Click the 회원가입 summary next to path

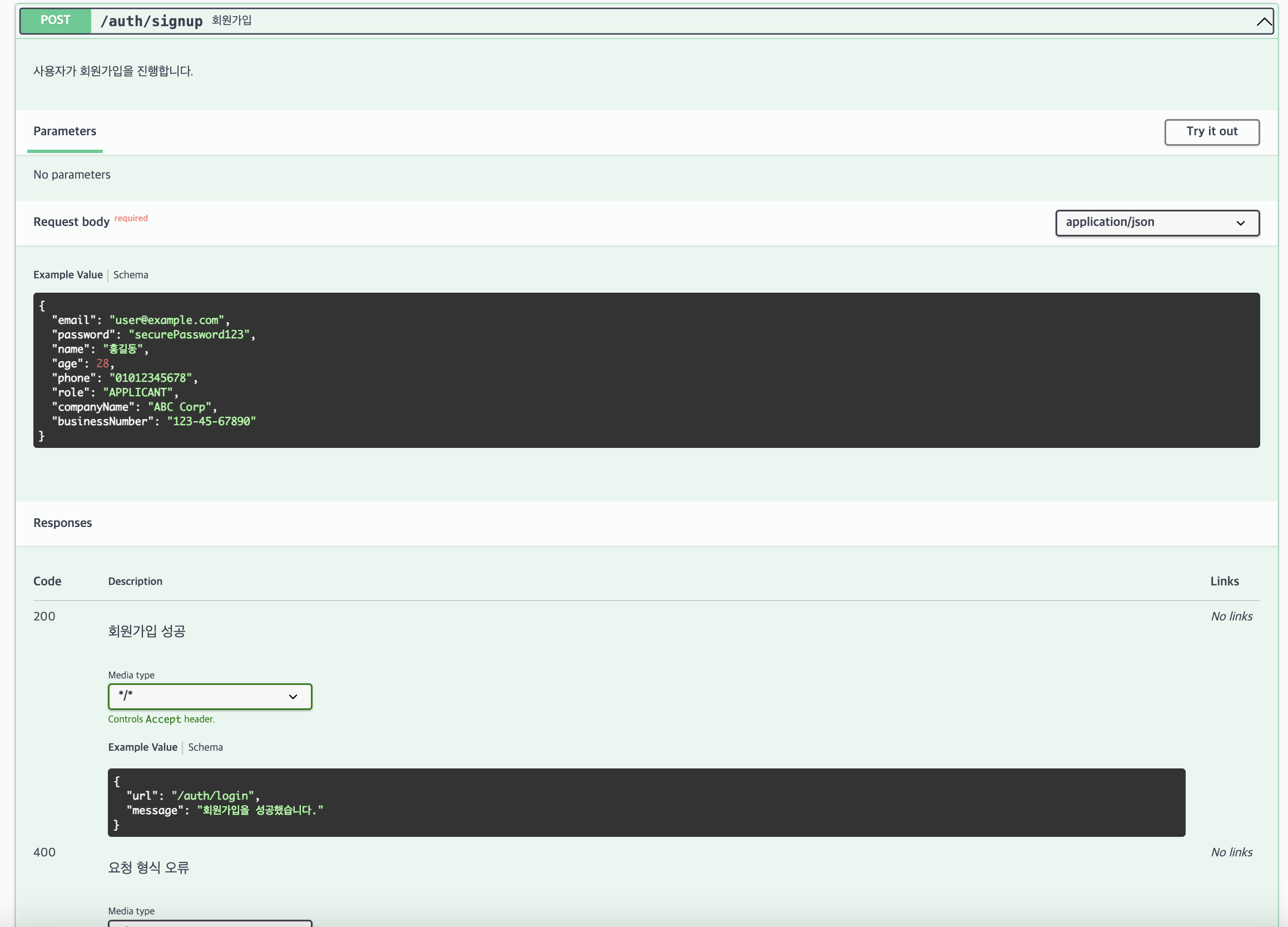point(231,21)
